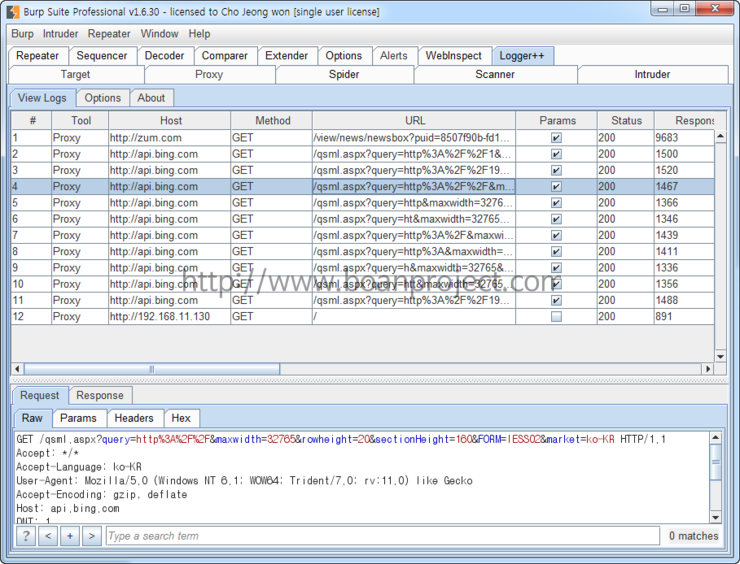Sort by the Method column header

tap(273, 121)
